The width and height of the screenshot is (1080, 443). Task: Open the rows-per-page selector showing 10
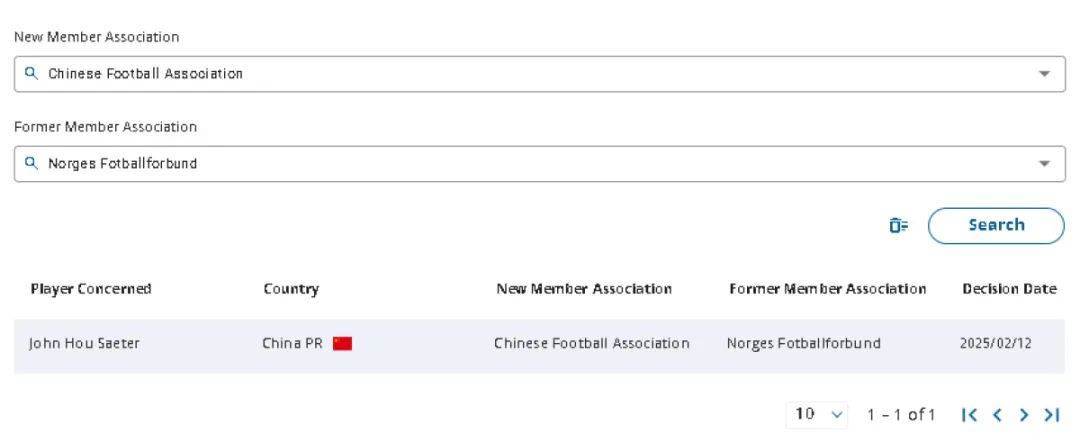pos(820,414)
